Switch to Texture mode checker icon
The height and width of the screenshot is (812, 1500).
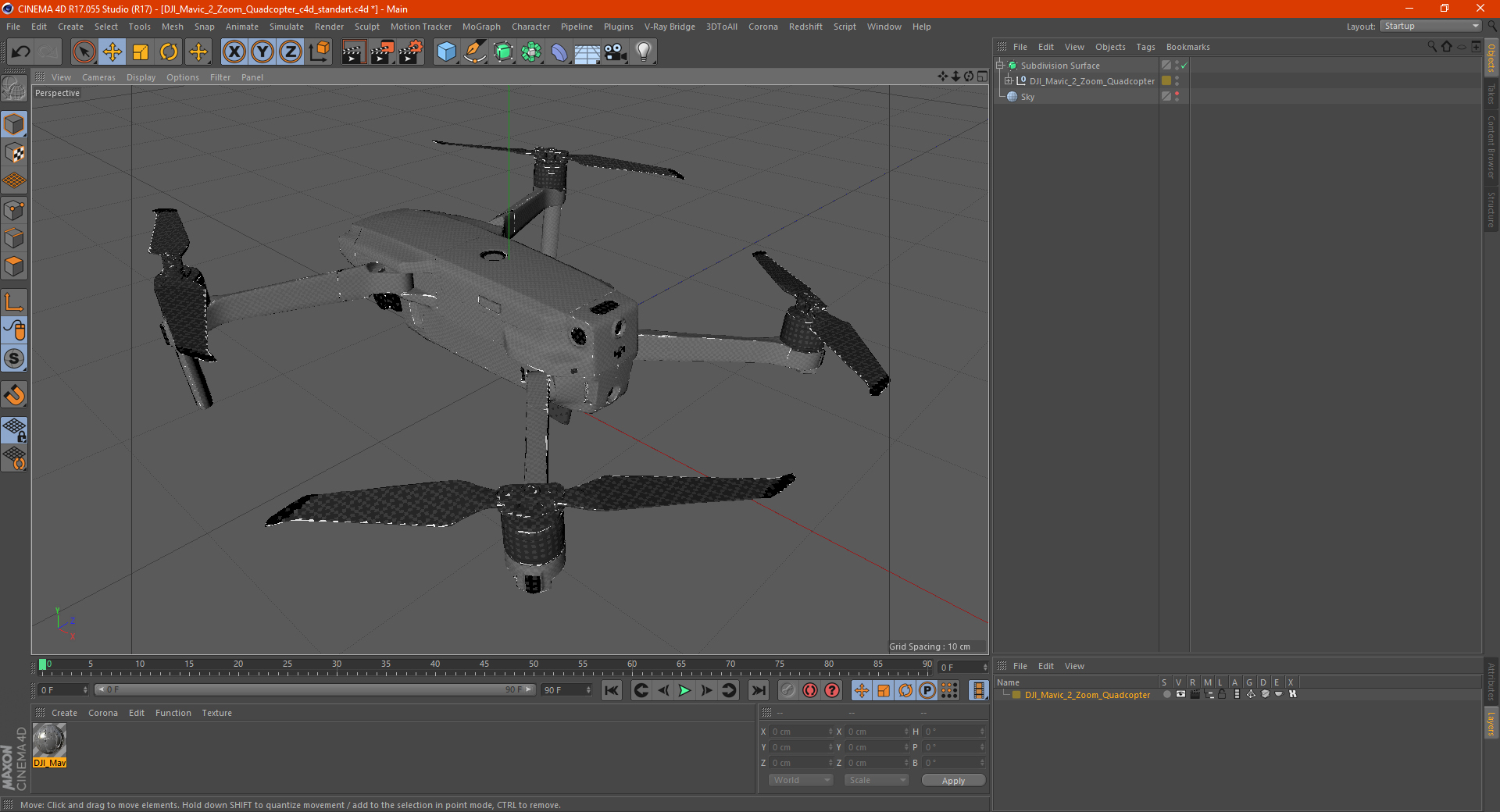coord(14,153)
